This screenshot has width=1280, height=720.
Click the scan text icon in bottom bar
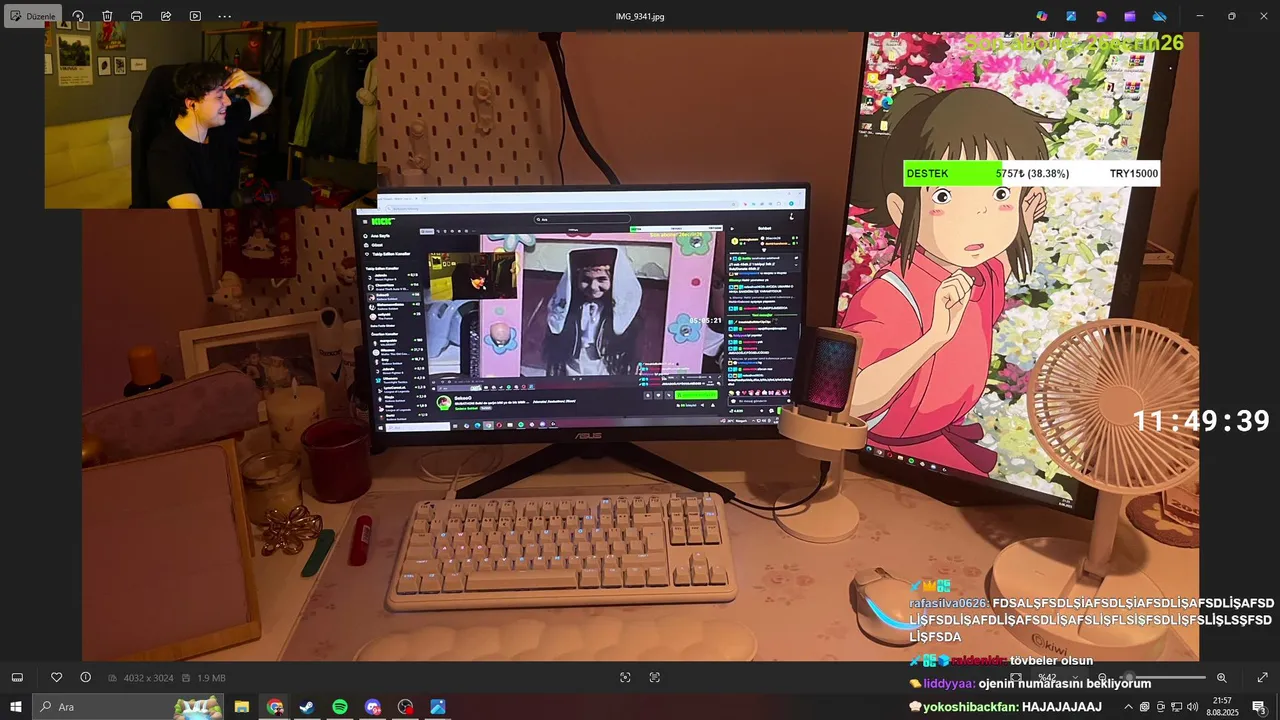pyautogui.click(x=655, y=677)
